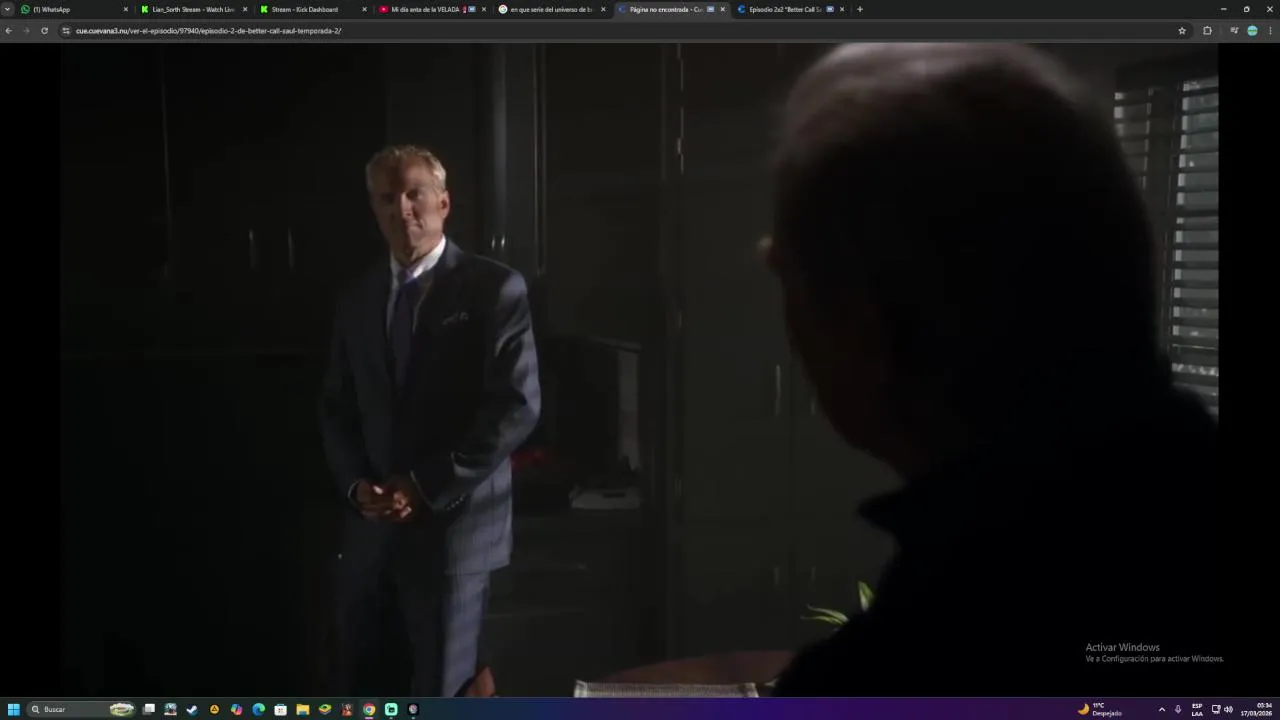
Task: Show hidden system tray icons
Action: point(1162,709)
